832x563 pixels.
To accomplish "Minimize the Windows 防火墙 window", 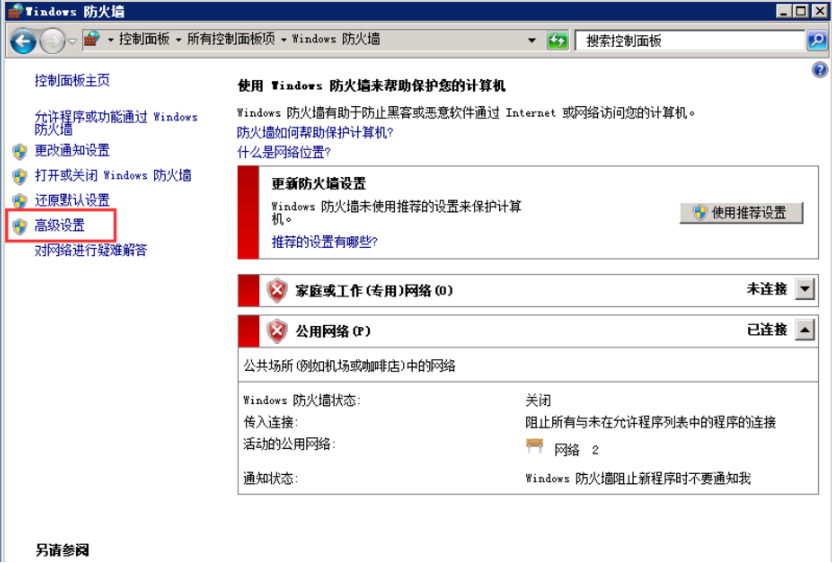I will (x=784, y=11).
